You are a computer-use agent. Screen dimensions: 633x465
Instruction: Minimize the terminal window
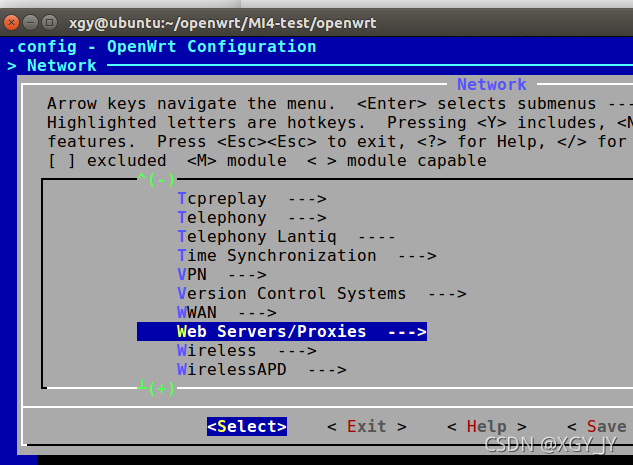point(30,22)
